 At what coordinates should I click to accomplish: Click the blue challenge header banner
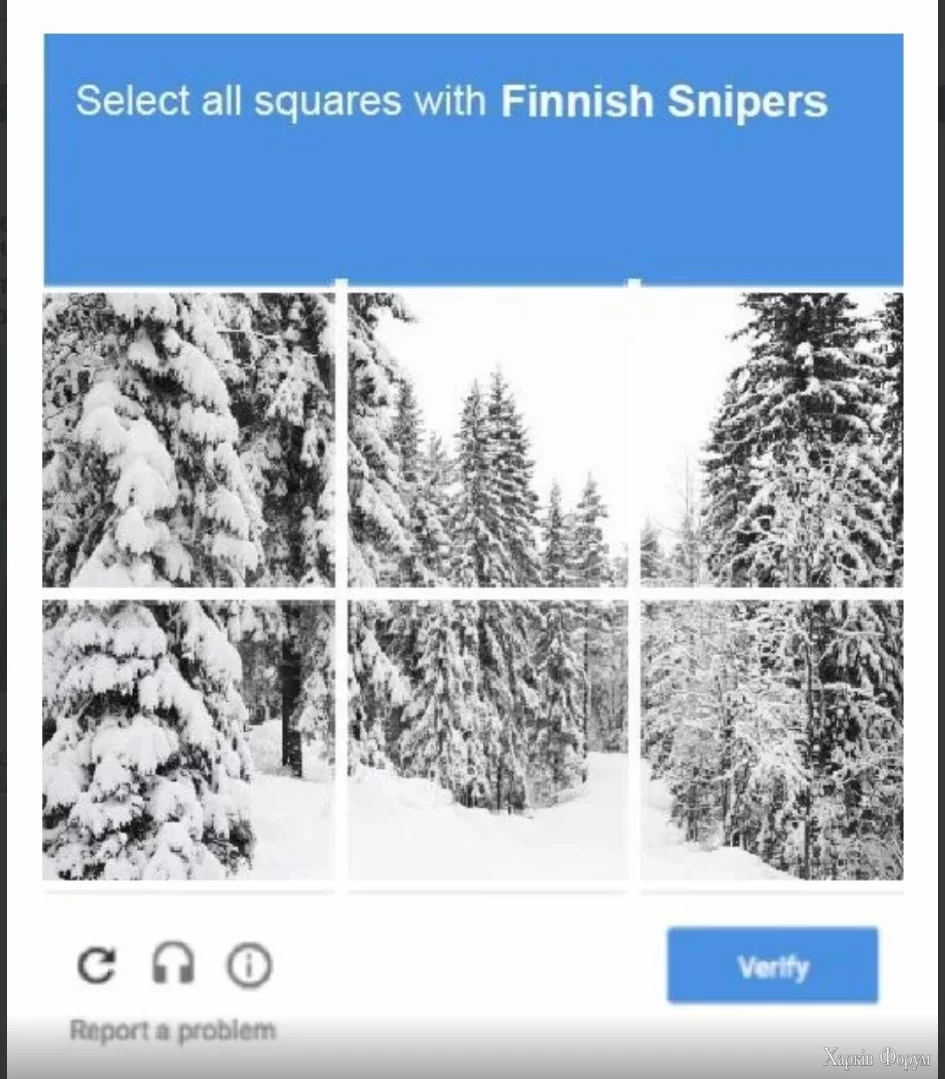pos(473,159)
